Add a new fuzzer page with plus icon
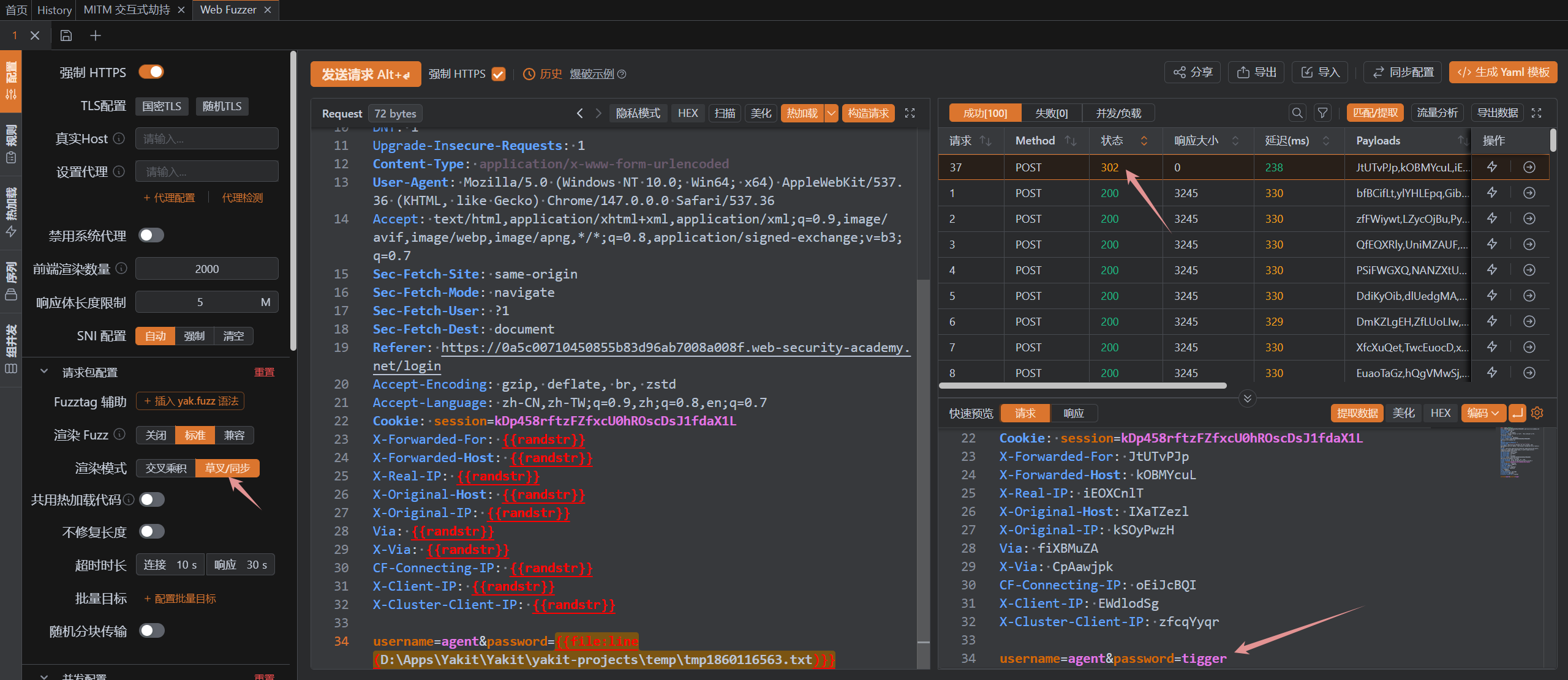Viewport: 1568px width, 680px height. [x=96, y=35]
